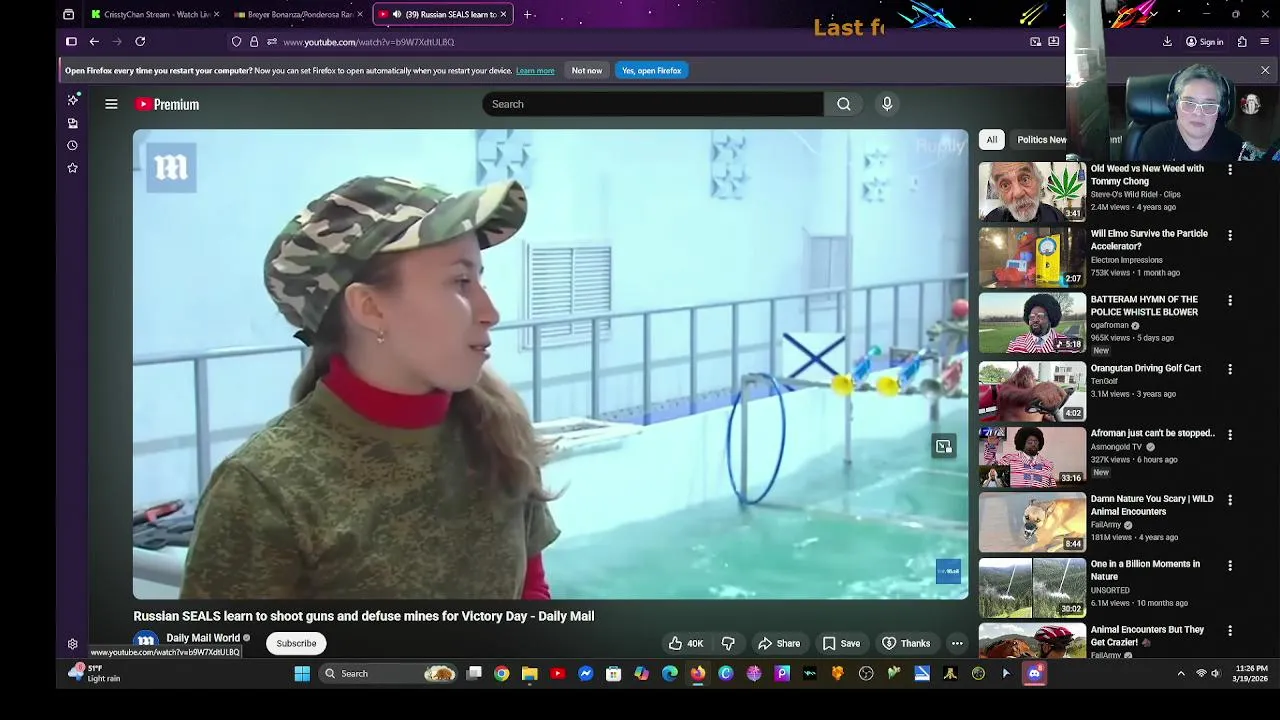Toggle Subscribe for Daily Mail World

[296, 644]
